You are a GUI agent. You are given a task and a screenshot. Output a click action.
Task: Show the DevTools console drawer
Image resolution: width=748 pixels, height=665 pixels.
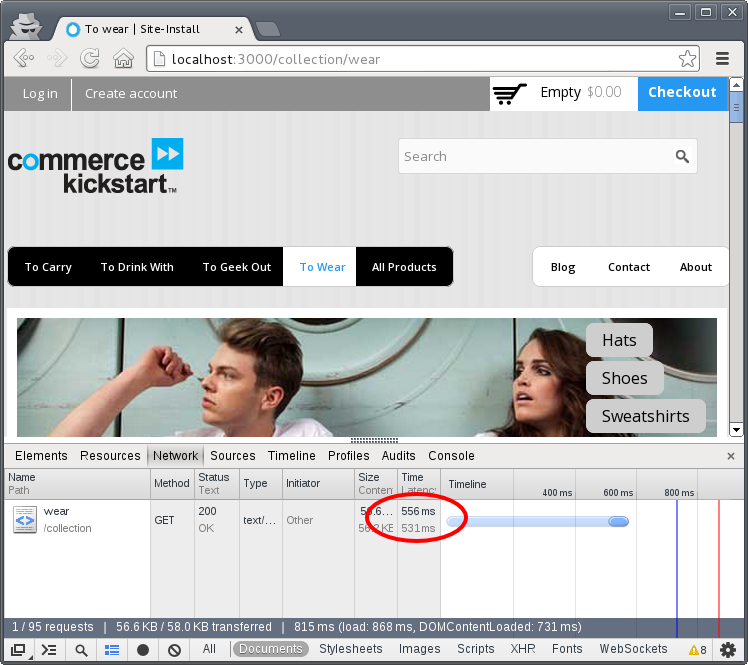tap(49, 650)
